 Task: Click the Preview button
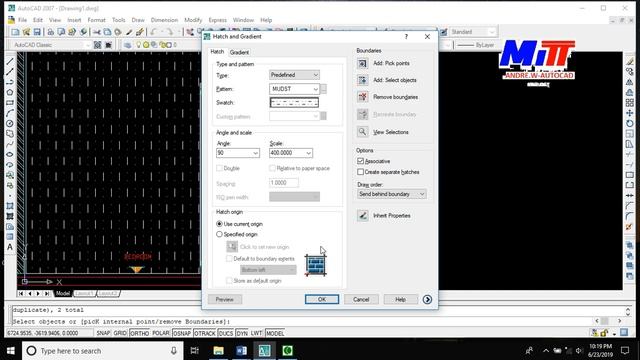click(224, 299)
